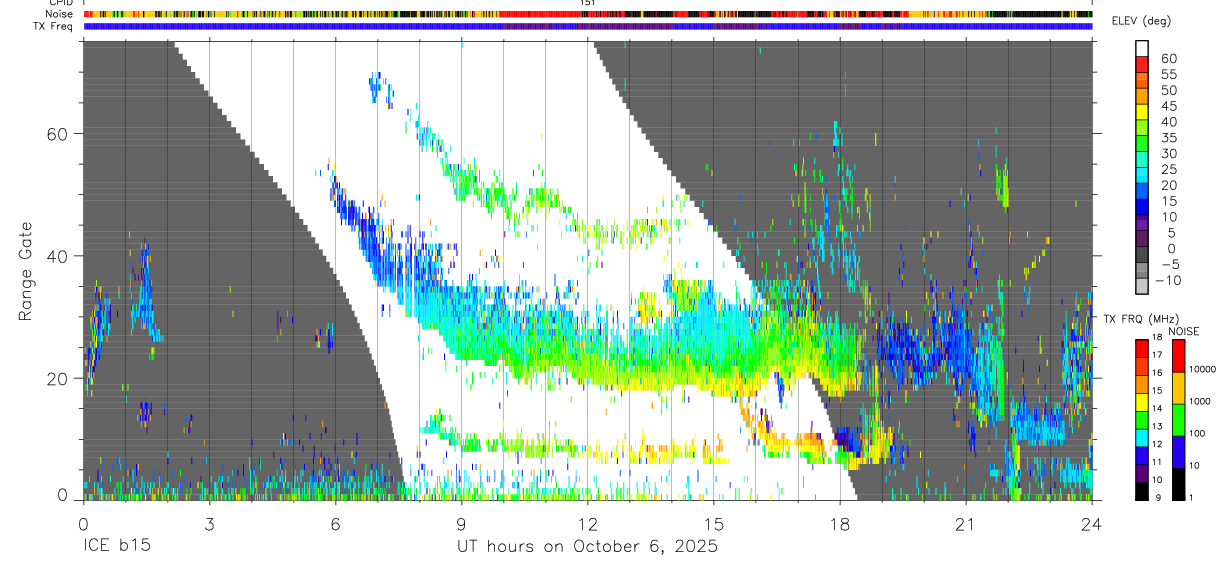Screen dimensions: 1228x567
Task: Click the 'CPID' row label at top
Action: tap(62, 4)
